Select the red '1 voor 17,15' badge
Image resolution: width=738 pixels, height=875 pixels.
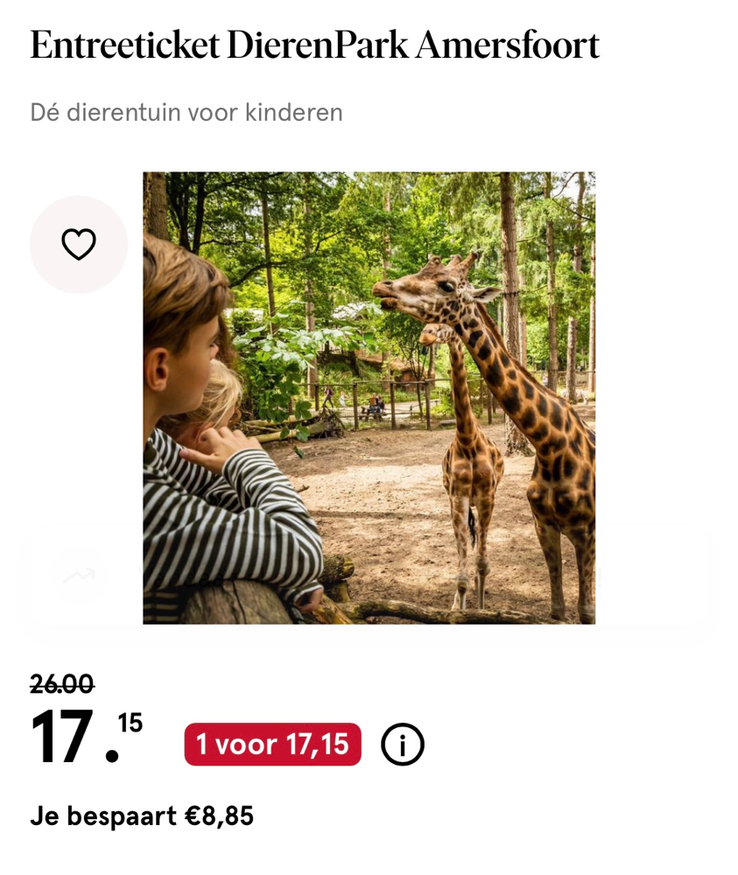point(273,744)
